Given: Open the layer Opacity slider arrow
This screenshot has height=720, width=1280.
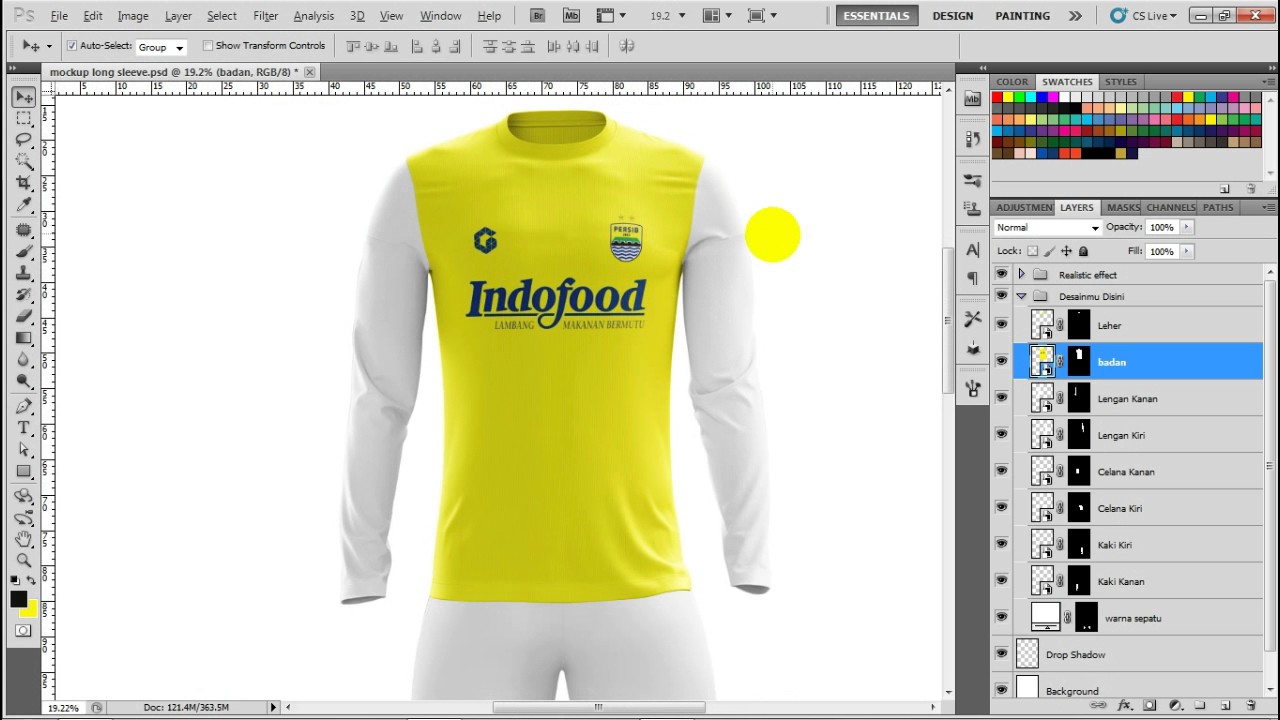Looking at the screenshot, I should coord(1187,227).
